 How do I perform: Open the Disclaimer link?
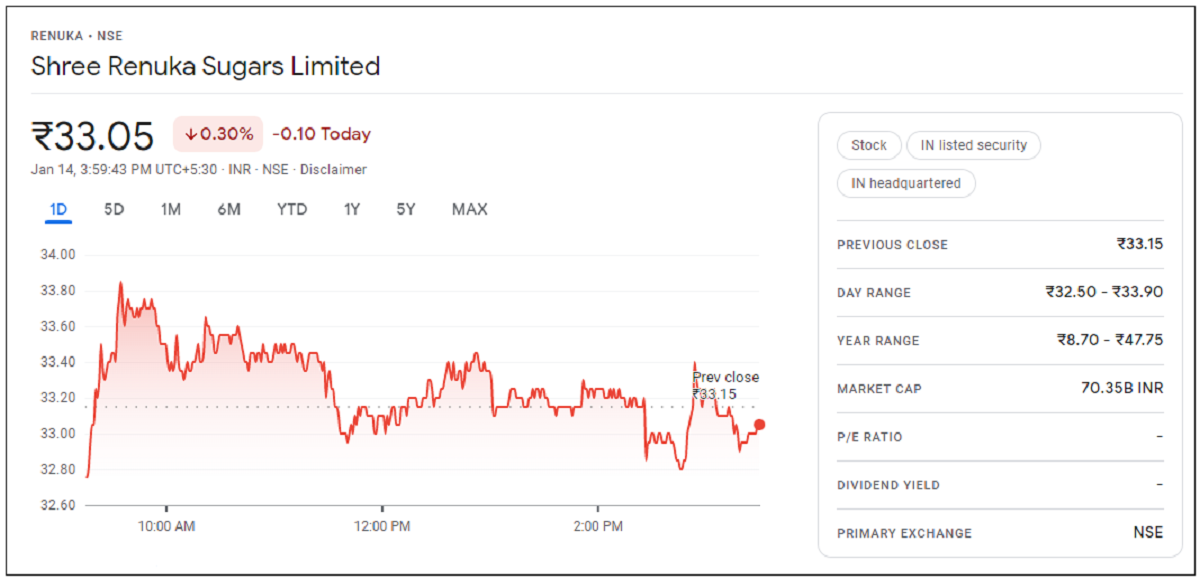pyautogui.click(x=333, y=169)
